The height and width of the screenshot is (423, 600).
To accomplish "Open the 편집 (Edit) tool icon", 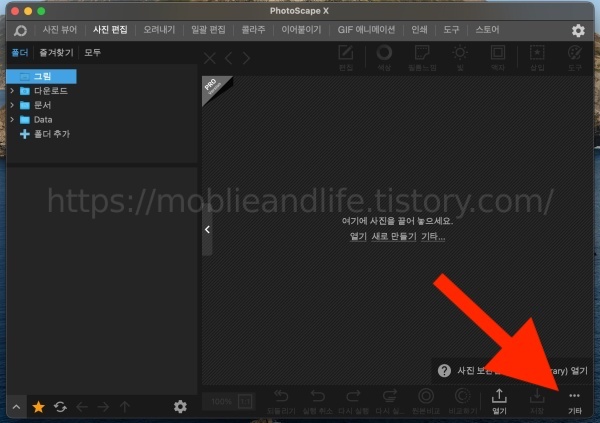I will coord(346,53).
